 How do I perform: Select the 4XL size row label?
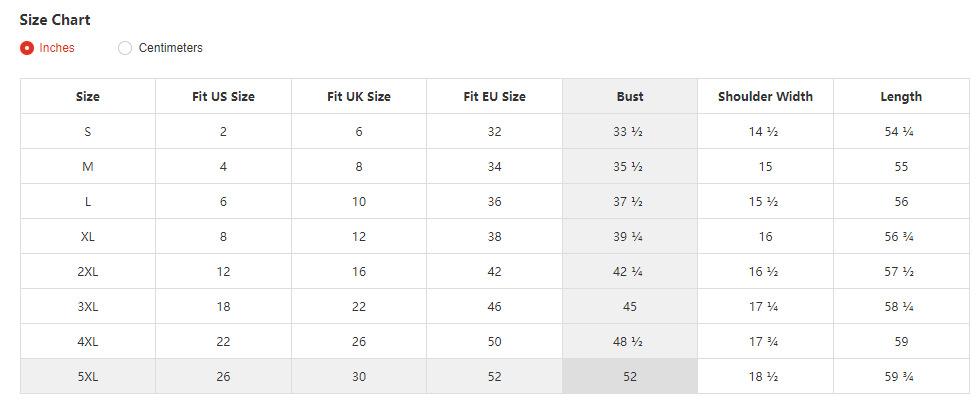click(x=88, y=342)
